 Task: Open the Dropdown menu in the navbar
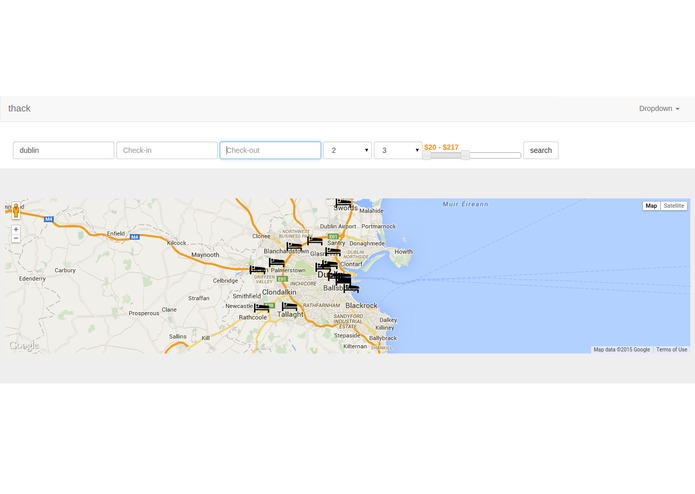pyautogui.click(x=659, y=109)
